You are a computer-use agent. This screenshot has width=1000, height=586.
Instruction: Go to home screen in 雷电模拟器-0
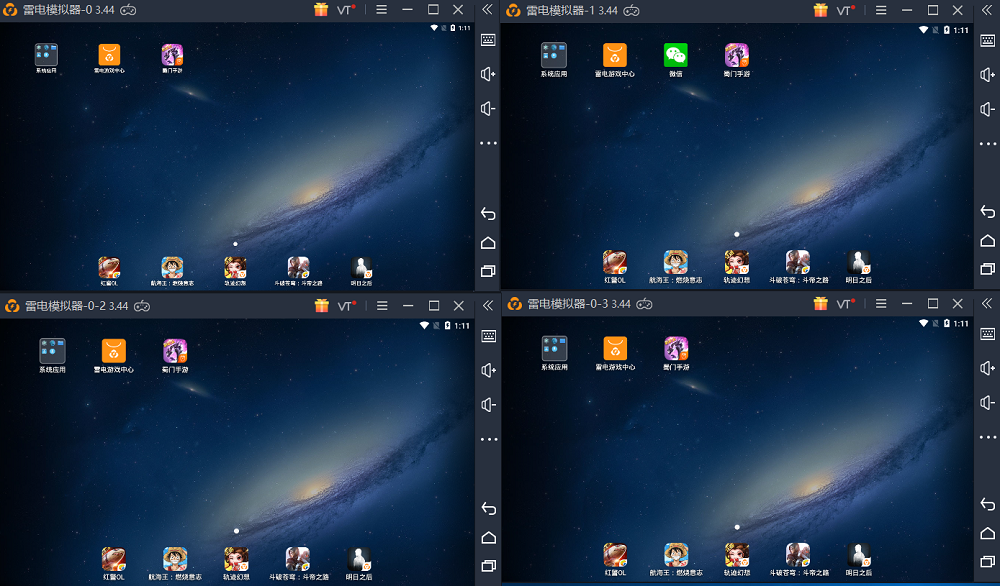coord(488,242)
